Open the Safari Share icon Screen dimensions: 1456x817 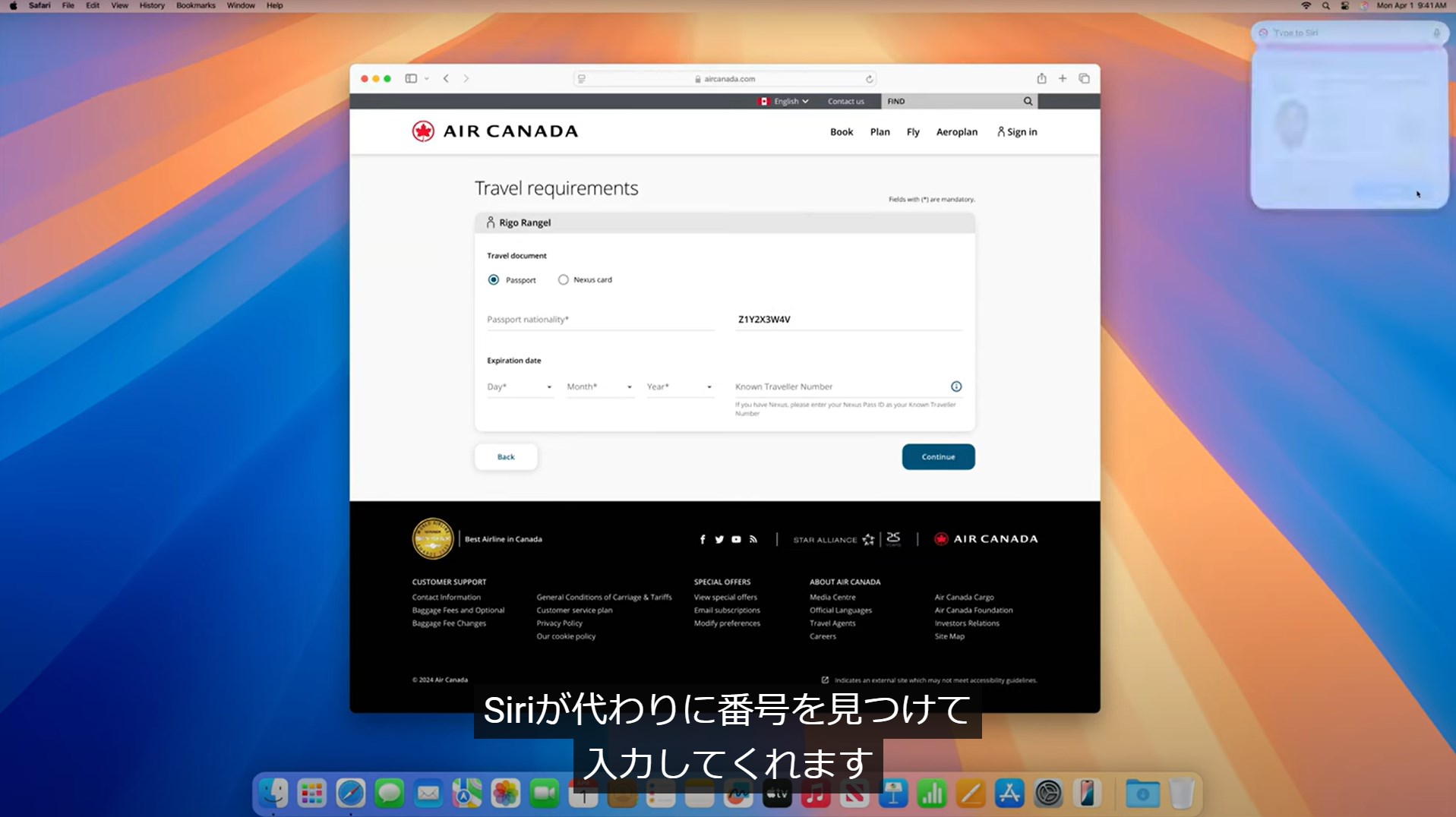(x=1041, y=78)
